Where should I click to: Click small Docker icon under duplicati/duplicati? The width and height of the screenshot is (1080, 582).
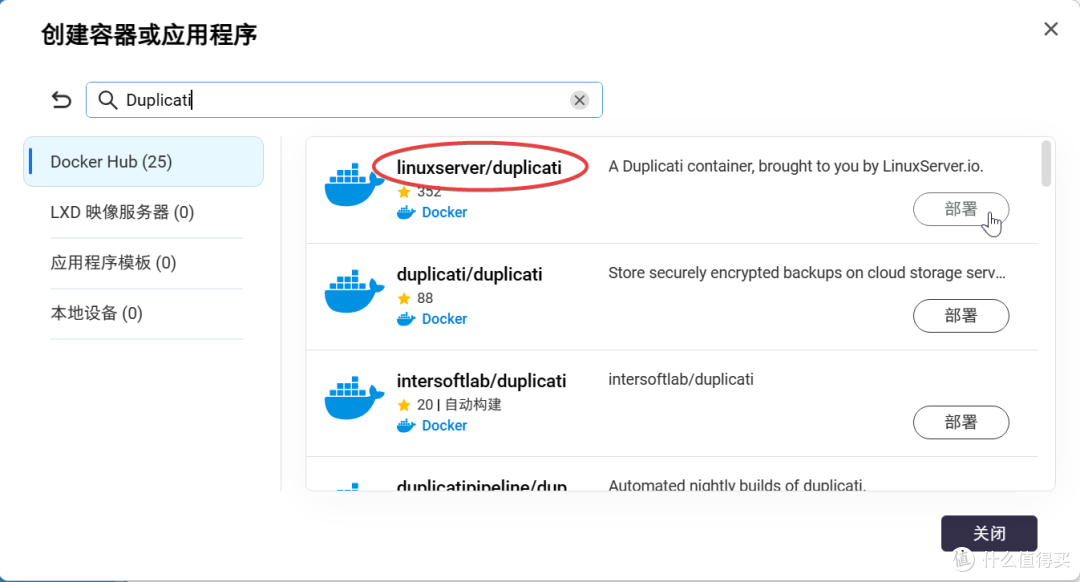click(406, 319)
